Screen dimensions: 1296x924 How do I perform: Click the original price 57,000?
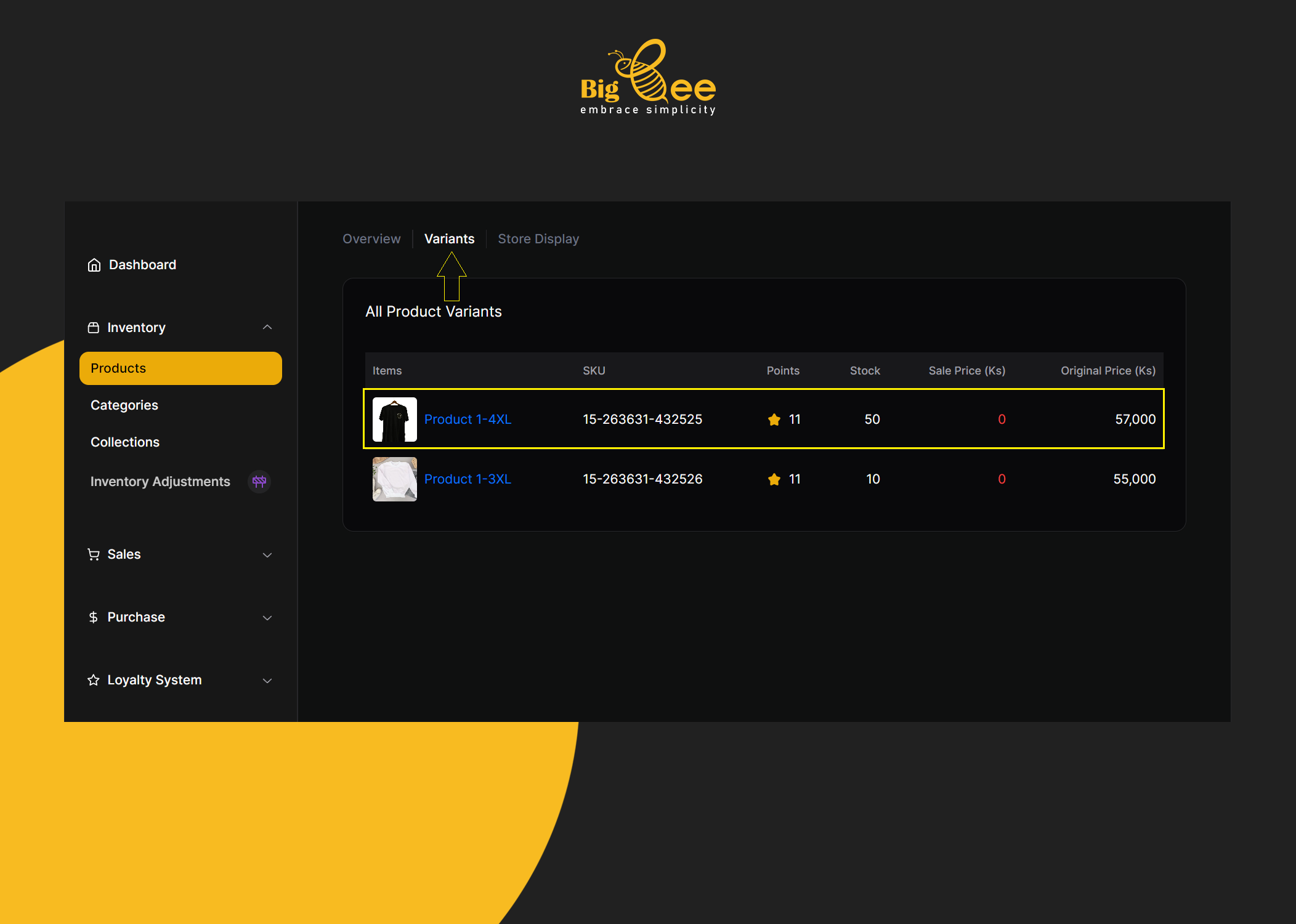pos(1135,419)
